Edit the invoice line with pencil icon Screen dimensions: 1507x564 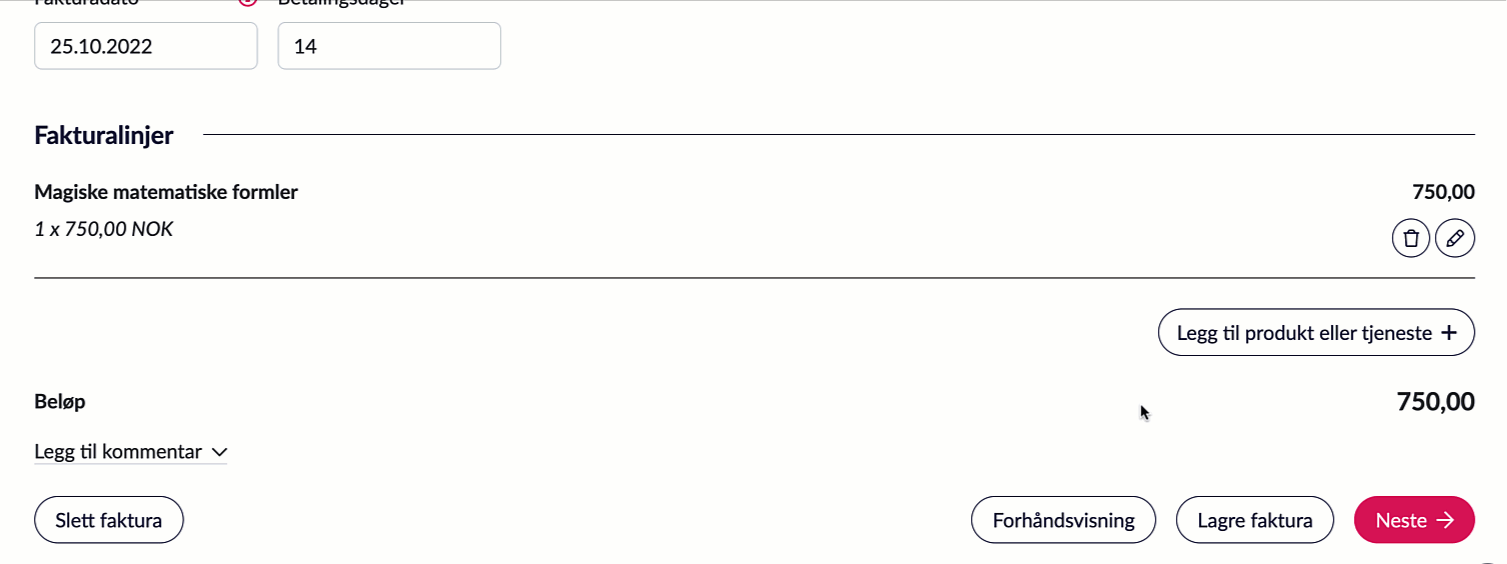point(1455,239)
